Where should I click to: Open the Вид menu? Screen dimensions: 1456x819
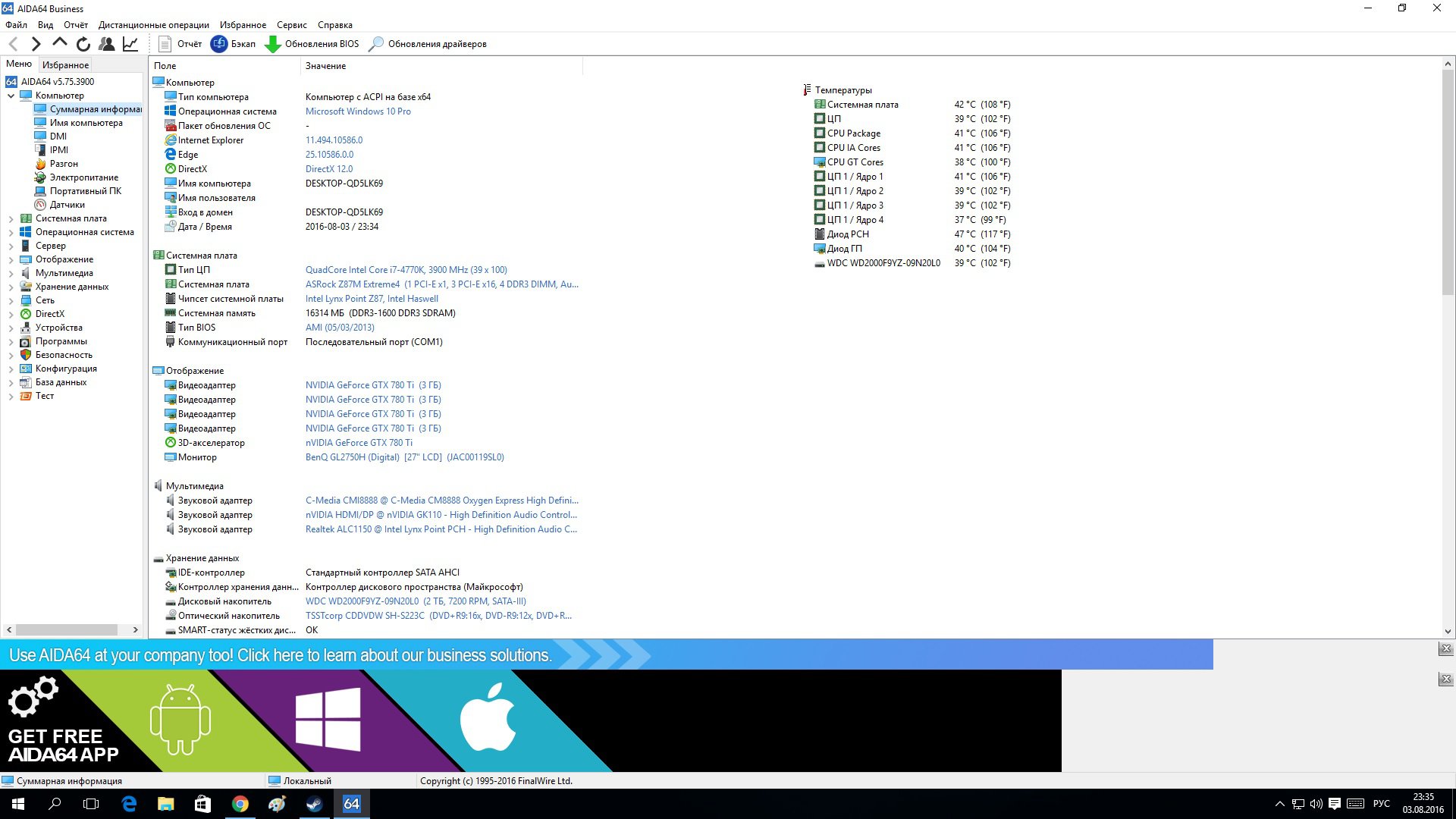[x=45, y=24]
